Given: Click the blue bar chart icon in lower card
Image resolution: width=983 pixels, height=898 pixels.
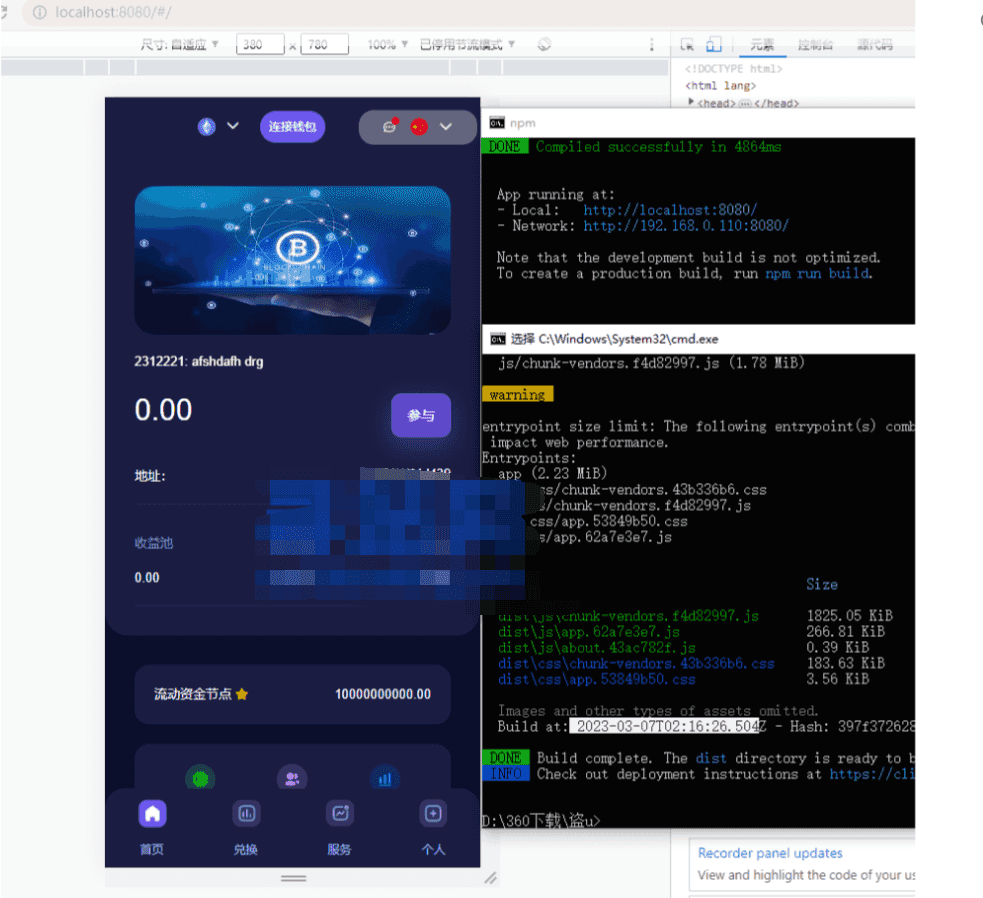Looking at the screenshot, I should click(x=384, y=778).
